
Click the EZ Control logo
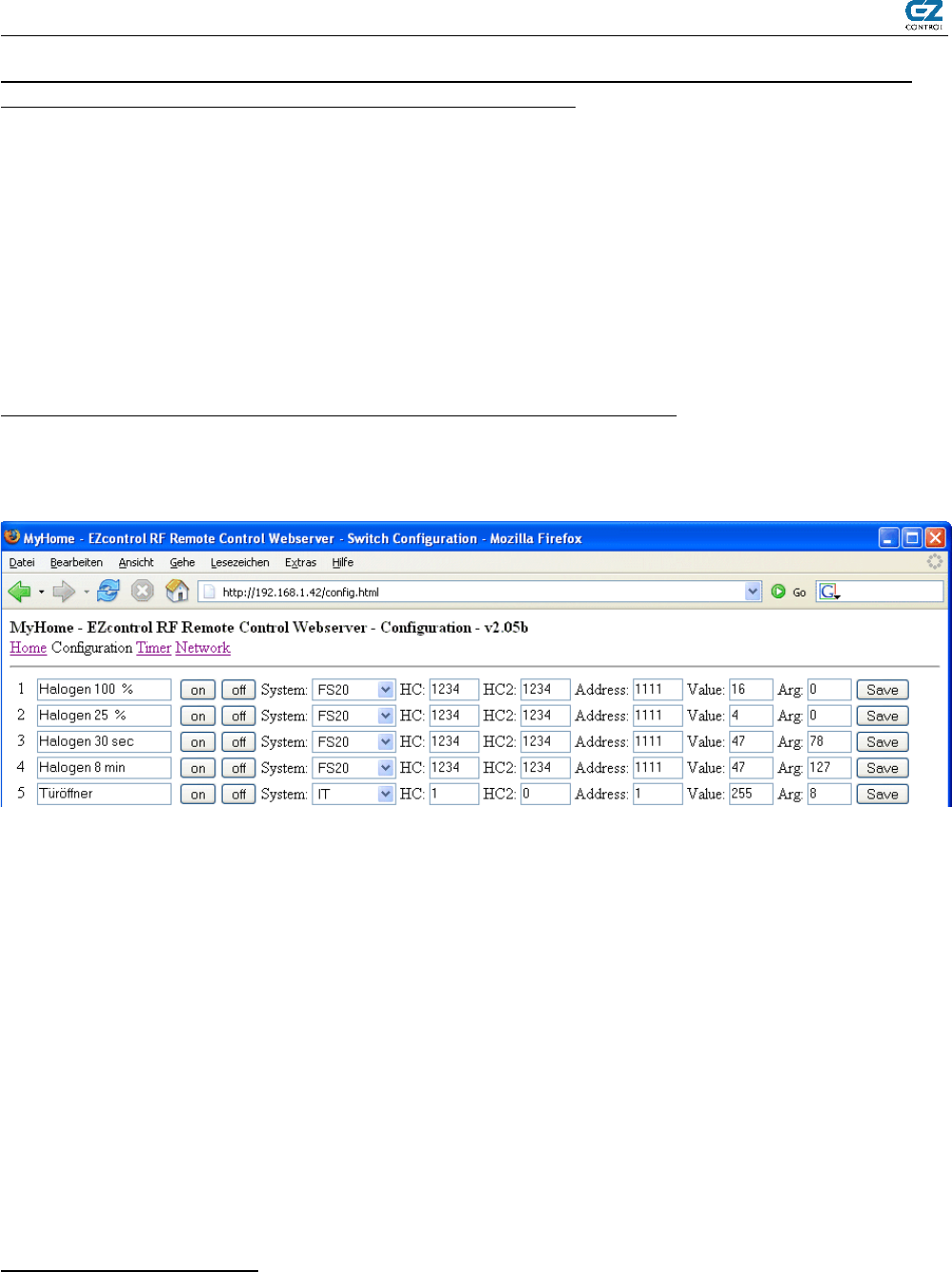924,15
